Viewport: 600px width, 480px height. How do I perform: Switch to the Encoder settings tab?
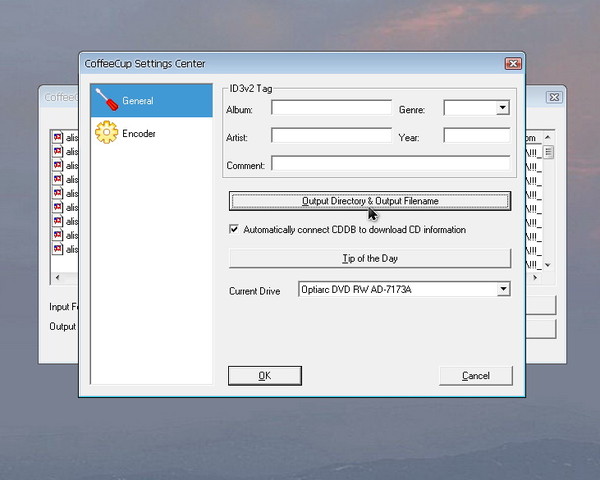click(x=152, y=133)
